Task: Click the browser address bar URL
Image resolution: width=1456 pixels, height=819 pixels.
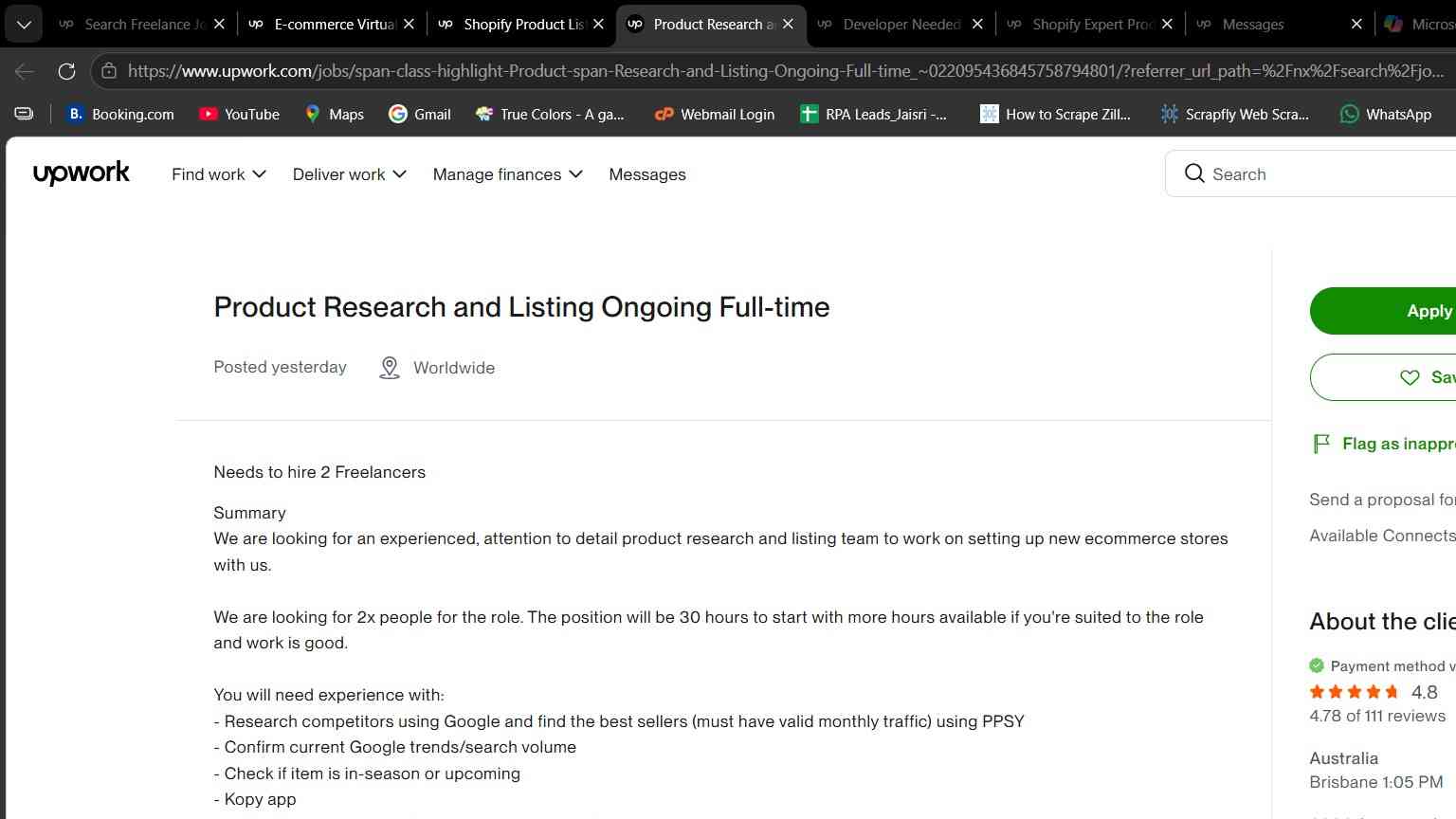Action: tap(785, 71)
